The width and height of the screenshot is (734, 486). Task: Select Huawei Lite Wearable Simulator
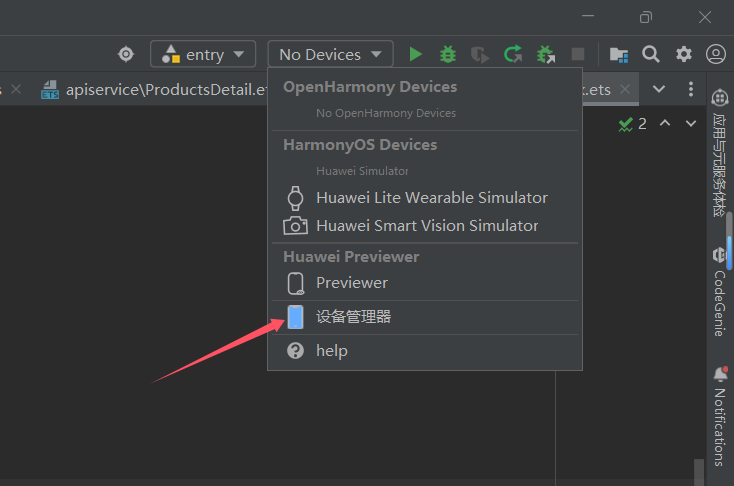tap(425, 198)
